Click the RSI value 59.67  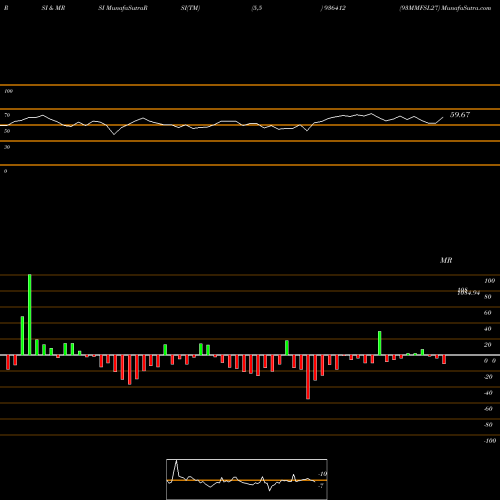460,115
